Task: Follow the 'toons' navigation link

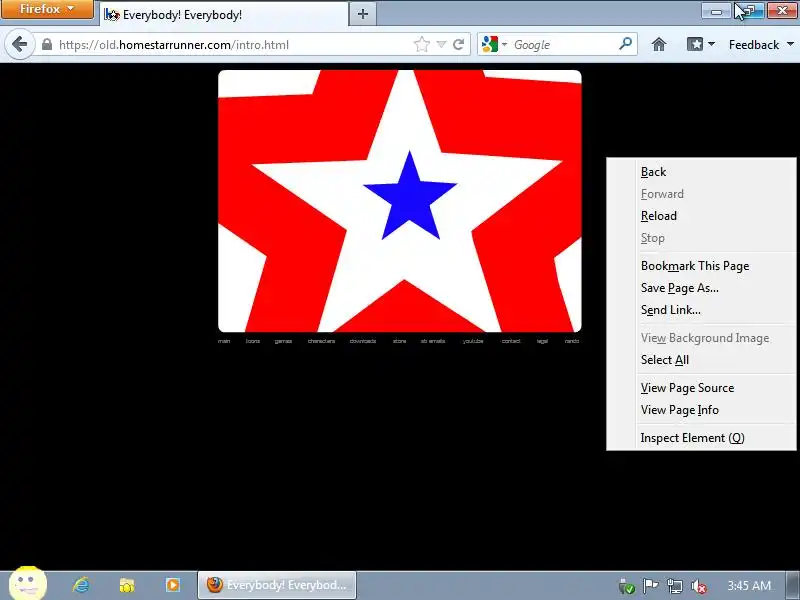Action: click(x=253, y=341)
